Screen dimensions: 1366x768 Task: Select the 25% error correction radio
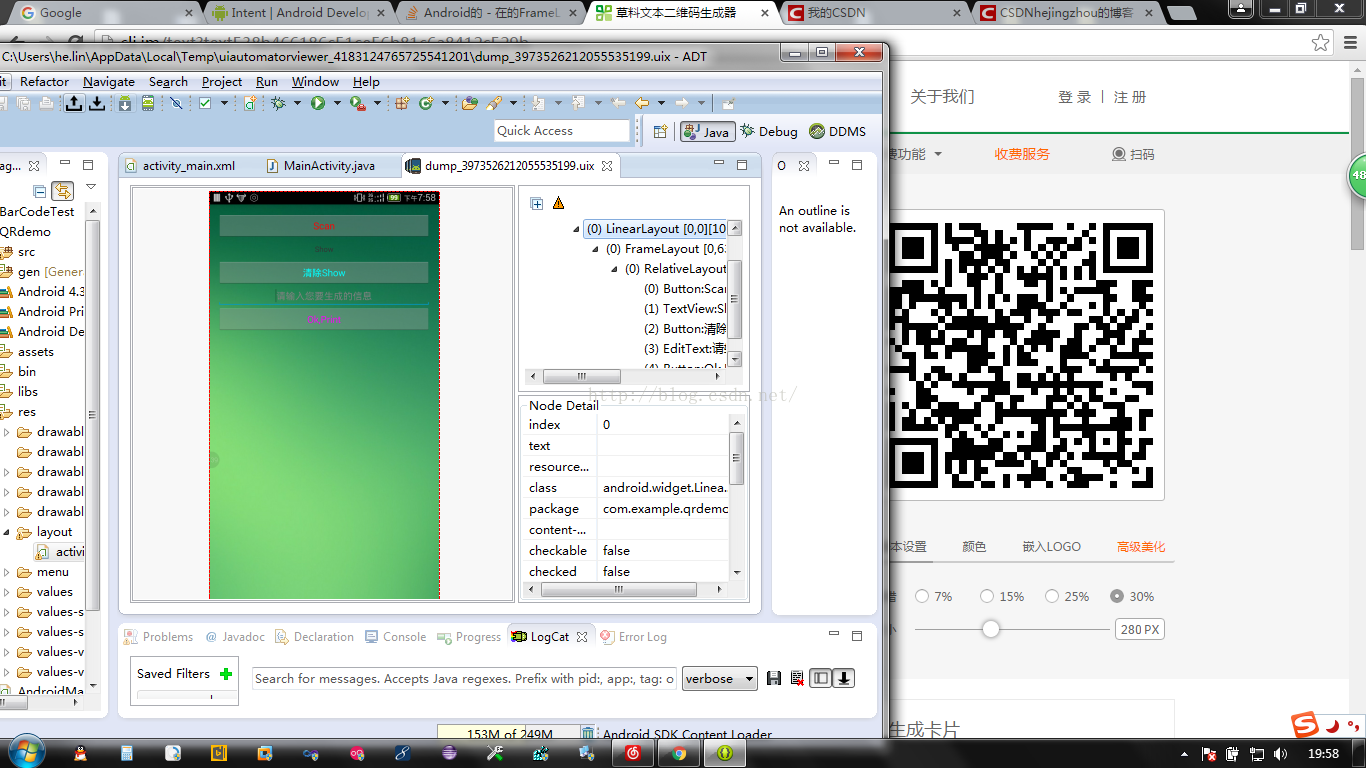tap(1052, 596)
